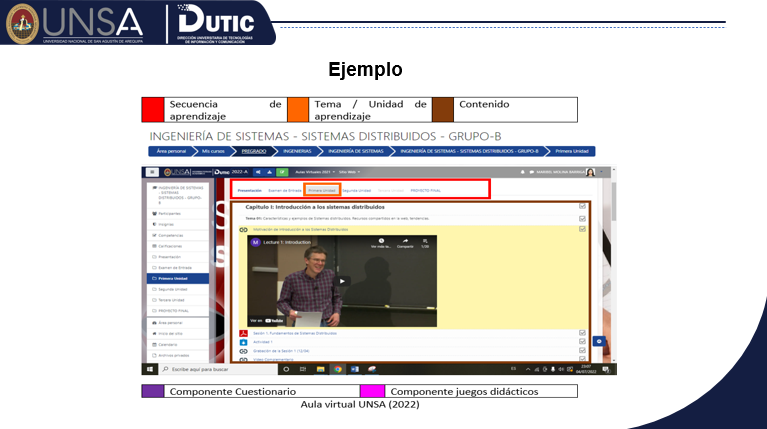Viewport: 767px width, 429px height.
Task: Open the notification bell in Moodle header
Action: (522, 172)
